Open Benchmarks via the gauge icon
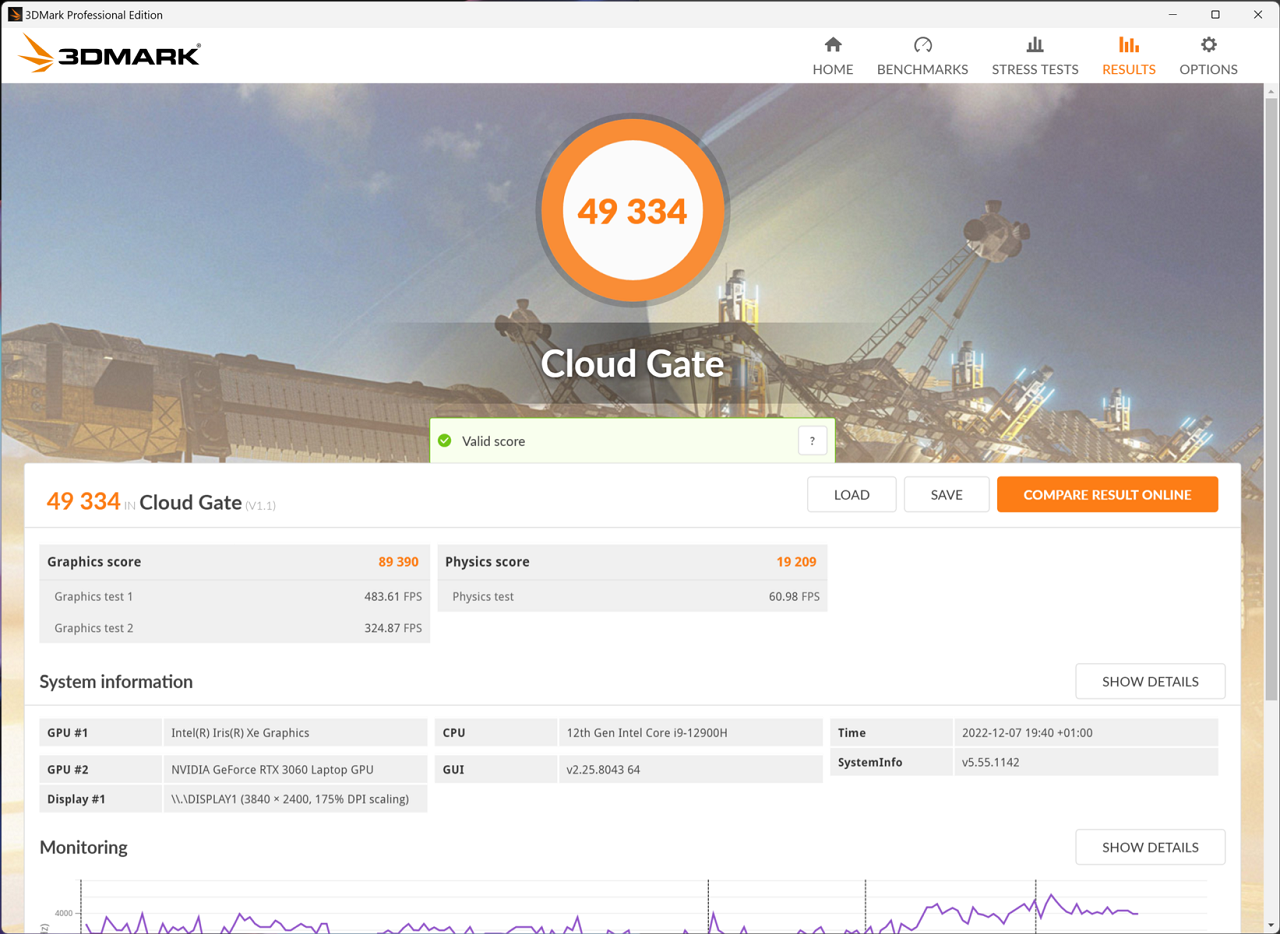Screen dimensions: 1280x934 (922, 45)
